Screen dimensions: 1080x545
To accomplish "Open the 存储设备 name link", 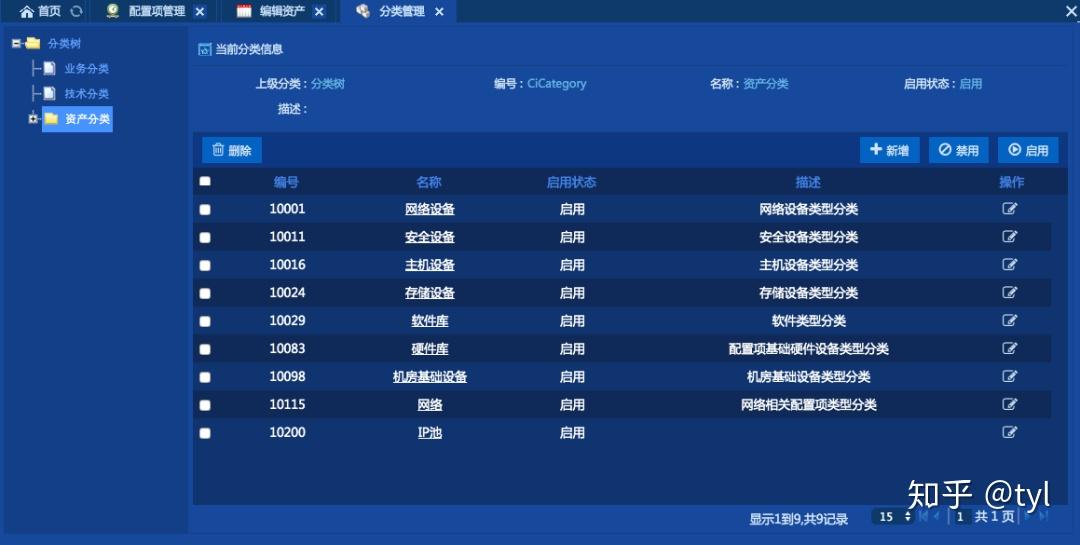I will pos(430,293).
